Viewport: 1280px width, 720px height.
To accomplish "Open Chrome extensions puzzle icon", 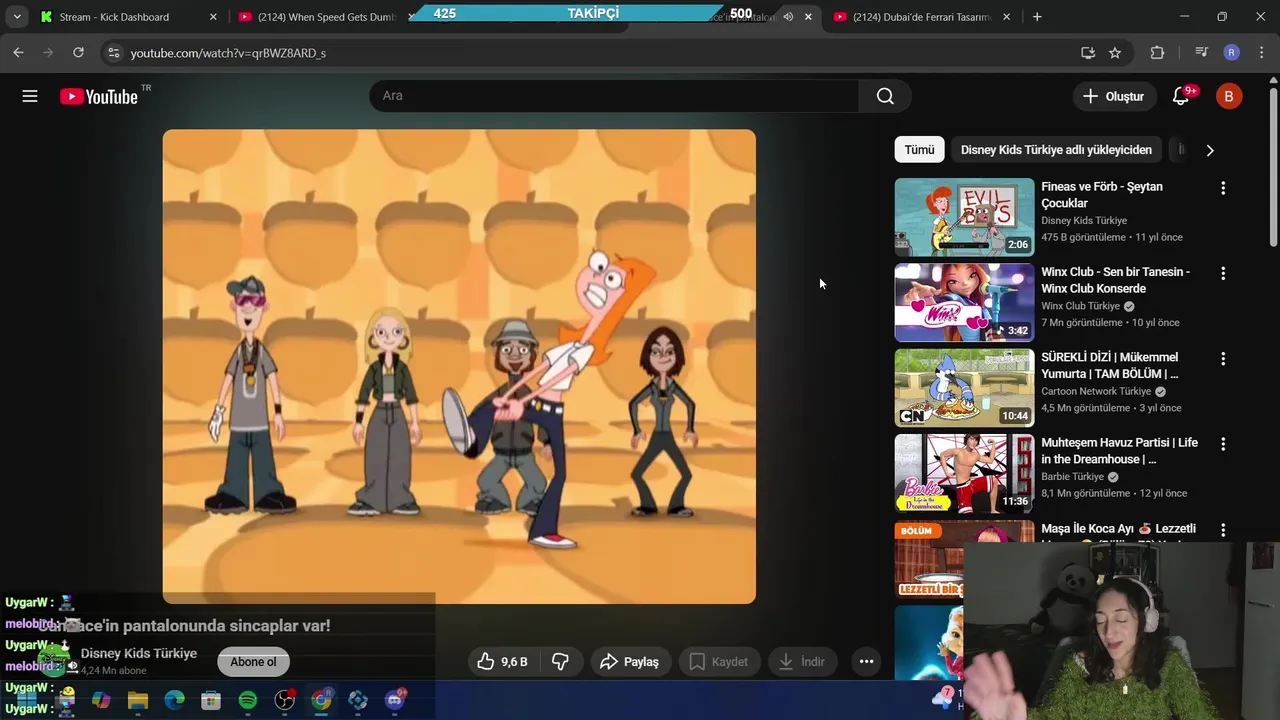I will click(1157, 52).
